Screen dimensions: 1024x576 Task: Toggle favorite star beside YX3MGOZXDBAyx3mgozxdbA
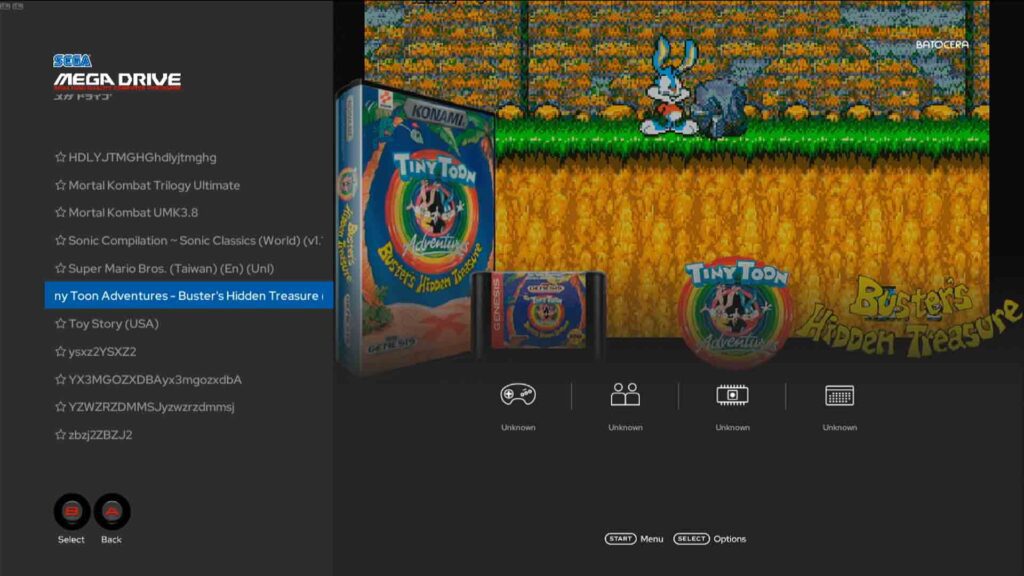click(61, 379)
